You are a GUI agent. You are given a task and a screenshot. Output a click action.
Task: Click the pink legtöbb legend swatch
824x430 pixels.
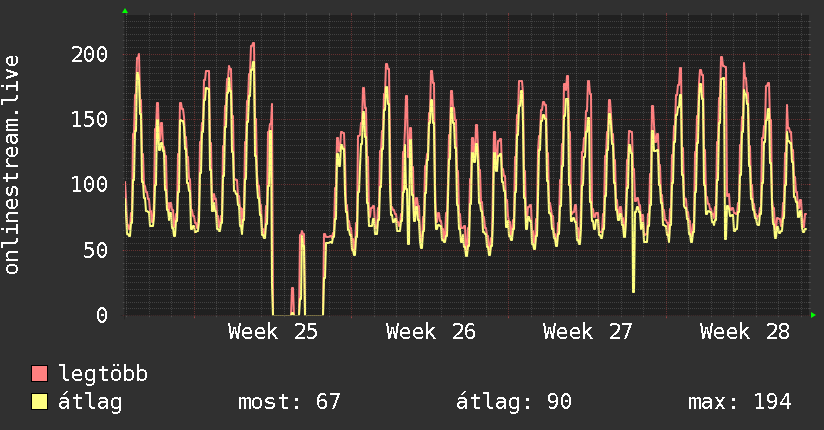(x=39, y=374)
